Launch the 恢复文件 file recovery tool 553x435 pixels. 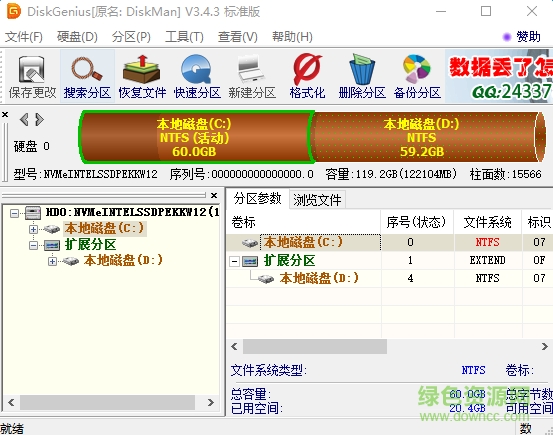pos(142,77)
